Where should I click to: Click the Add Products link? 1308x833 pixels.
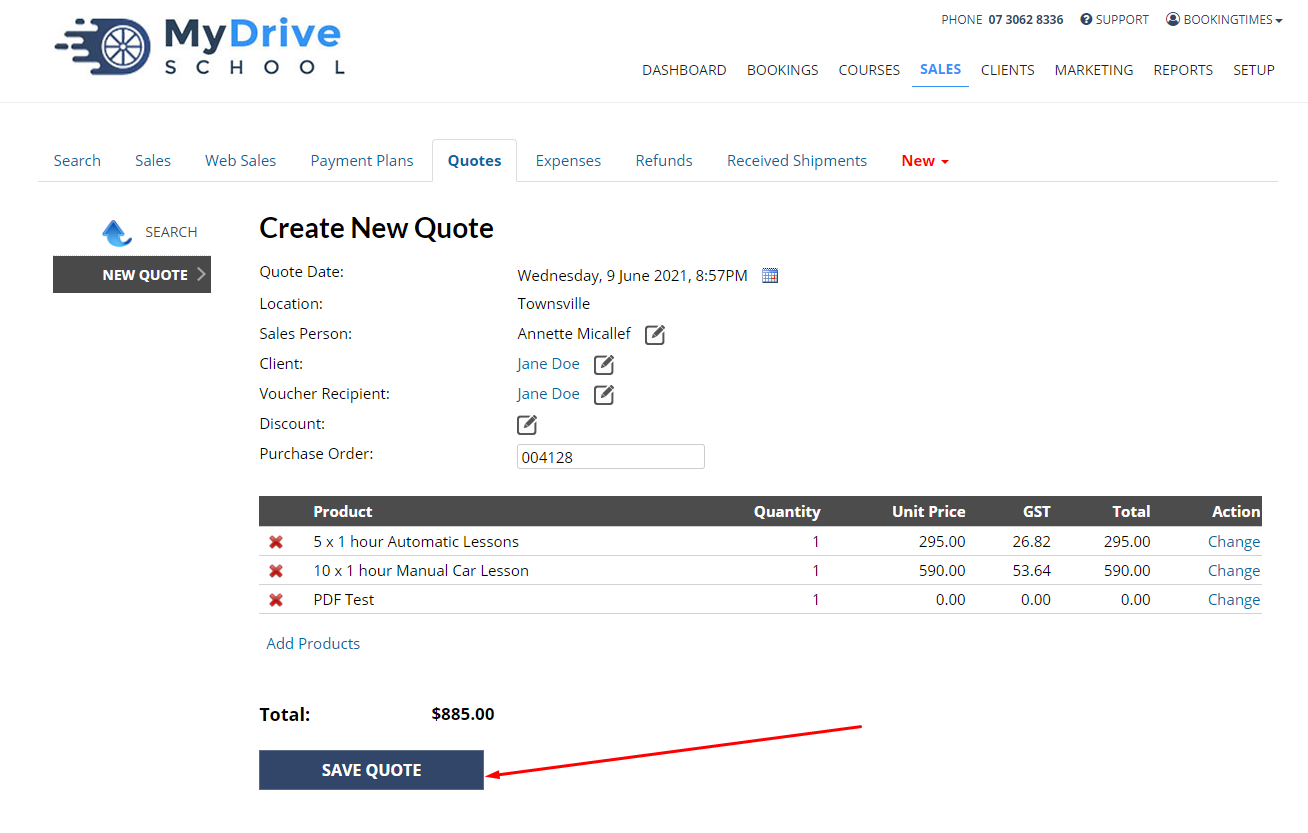pos(313,644)
